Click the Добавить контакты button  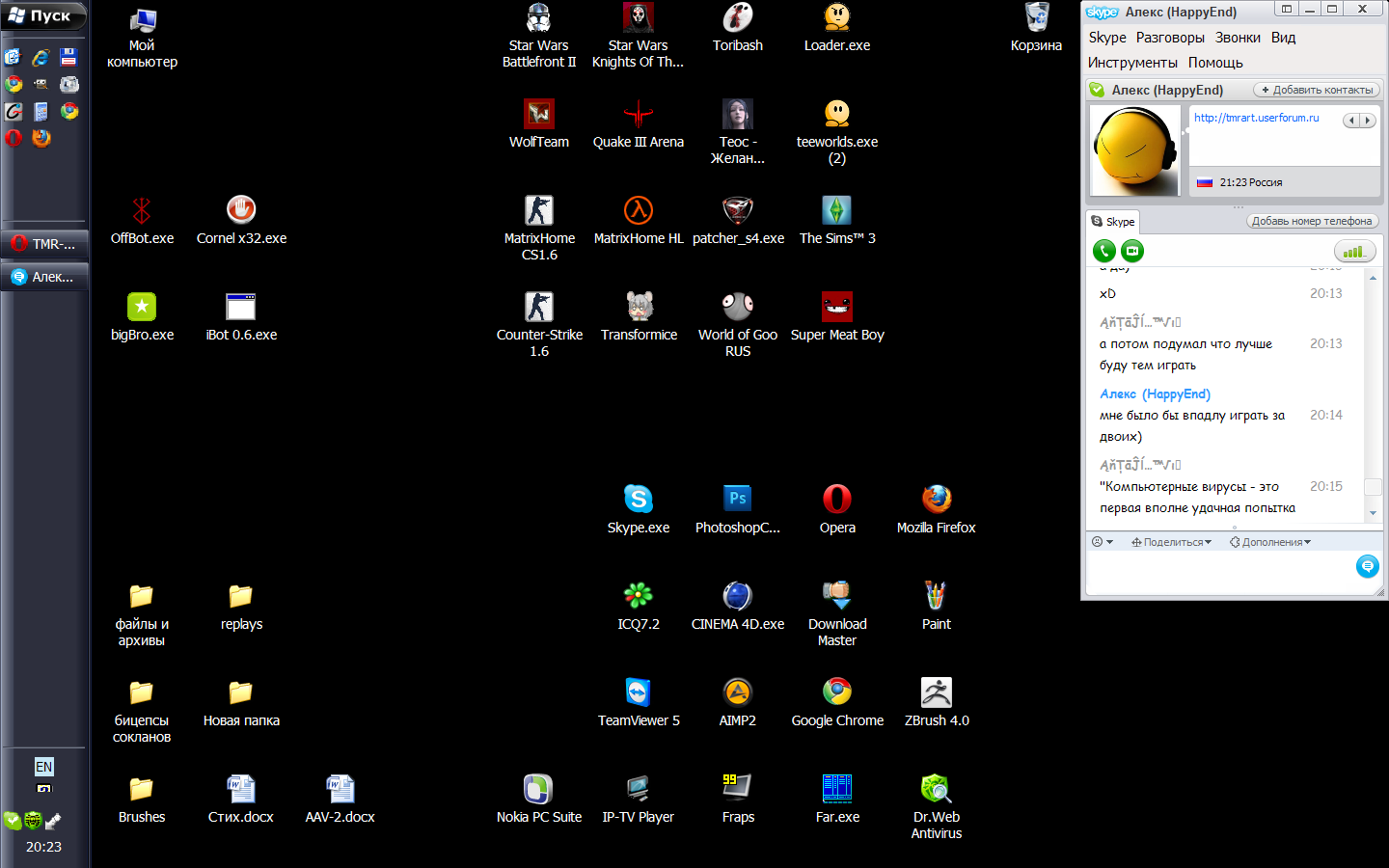[1317, 90]
